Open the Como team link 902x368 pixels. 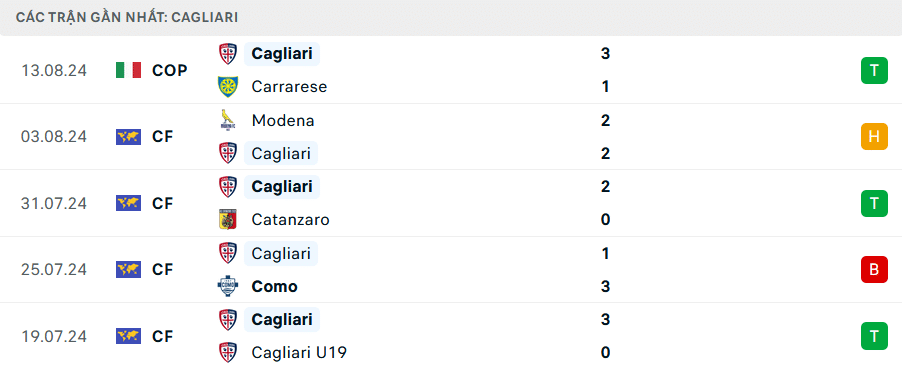point(274,286)
